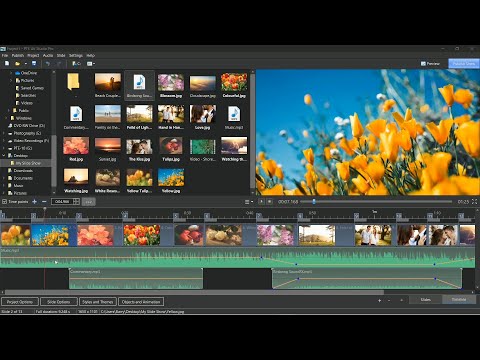Image resolution: width=480 pixels, height=360 pixels.
Task: Click the Save project disk icon
Action: 34,63
